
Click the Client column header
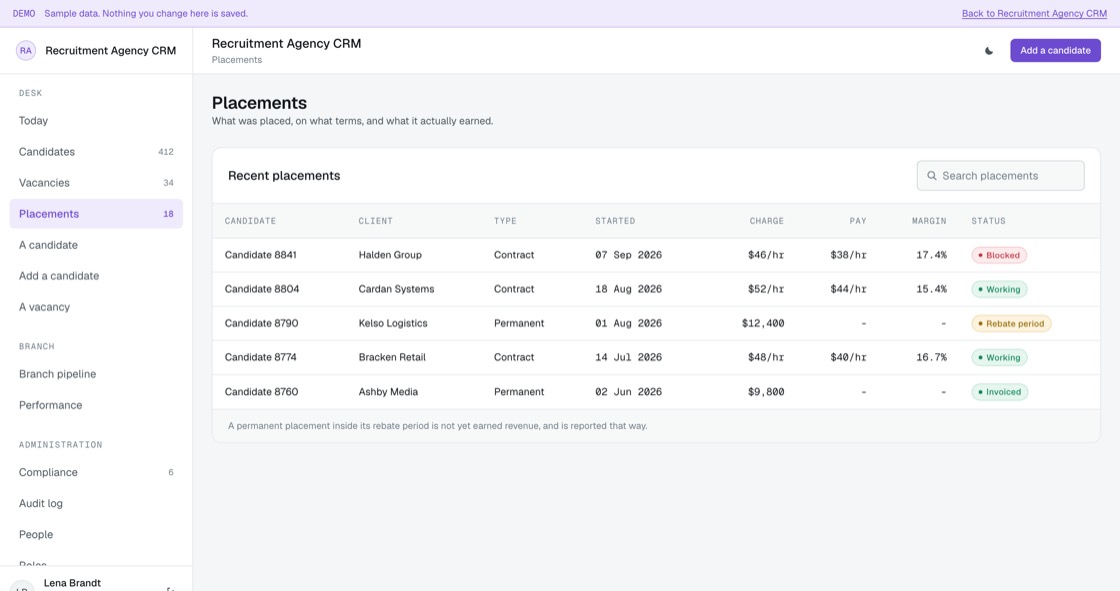click(376, 221)
